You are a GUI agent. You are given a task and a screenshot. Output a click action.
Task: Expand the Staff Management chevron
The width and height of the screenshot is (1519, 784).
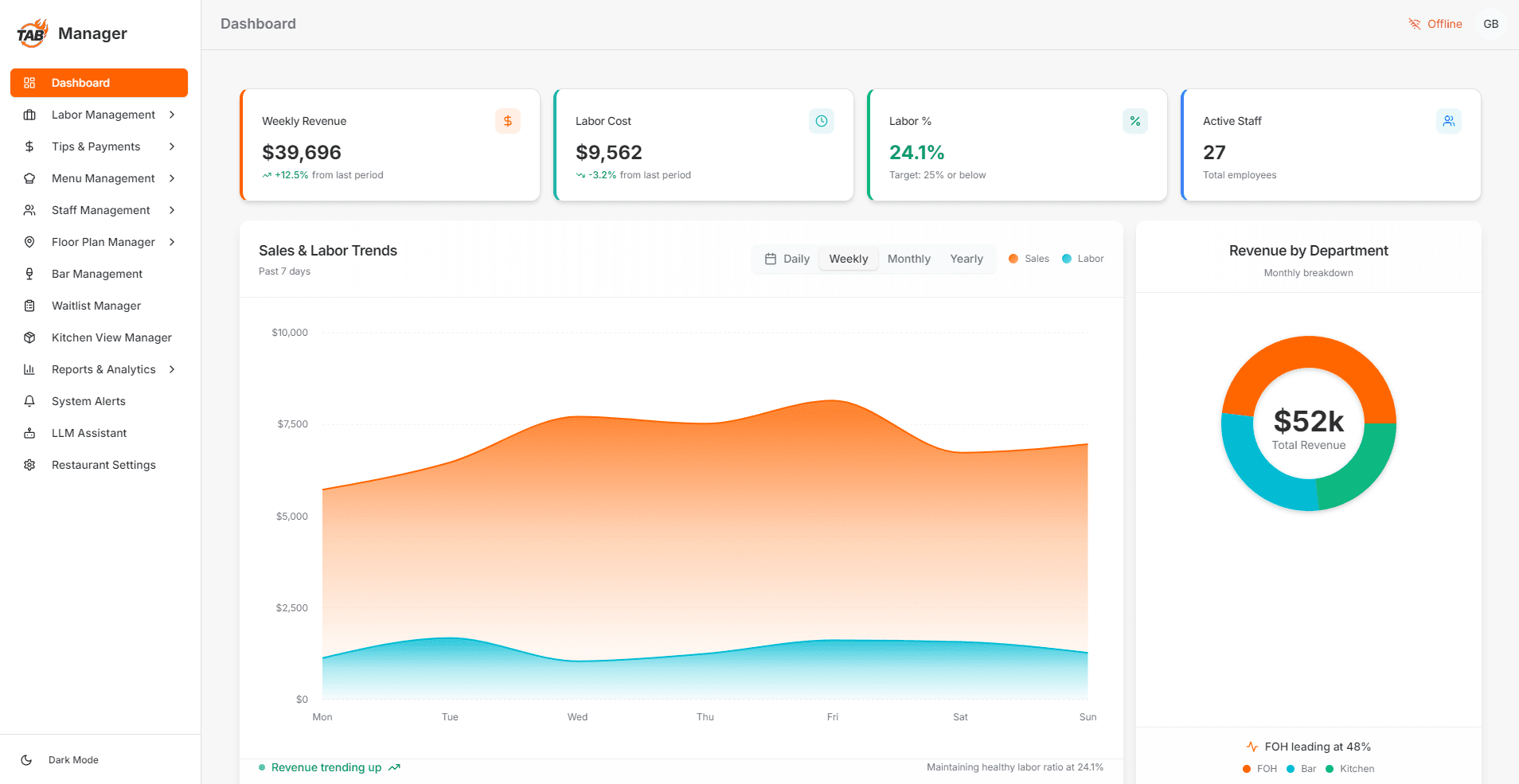coord(172,210)
